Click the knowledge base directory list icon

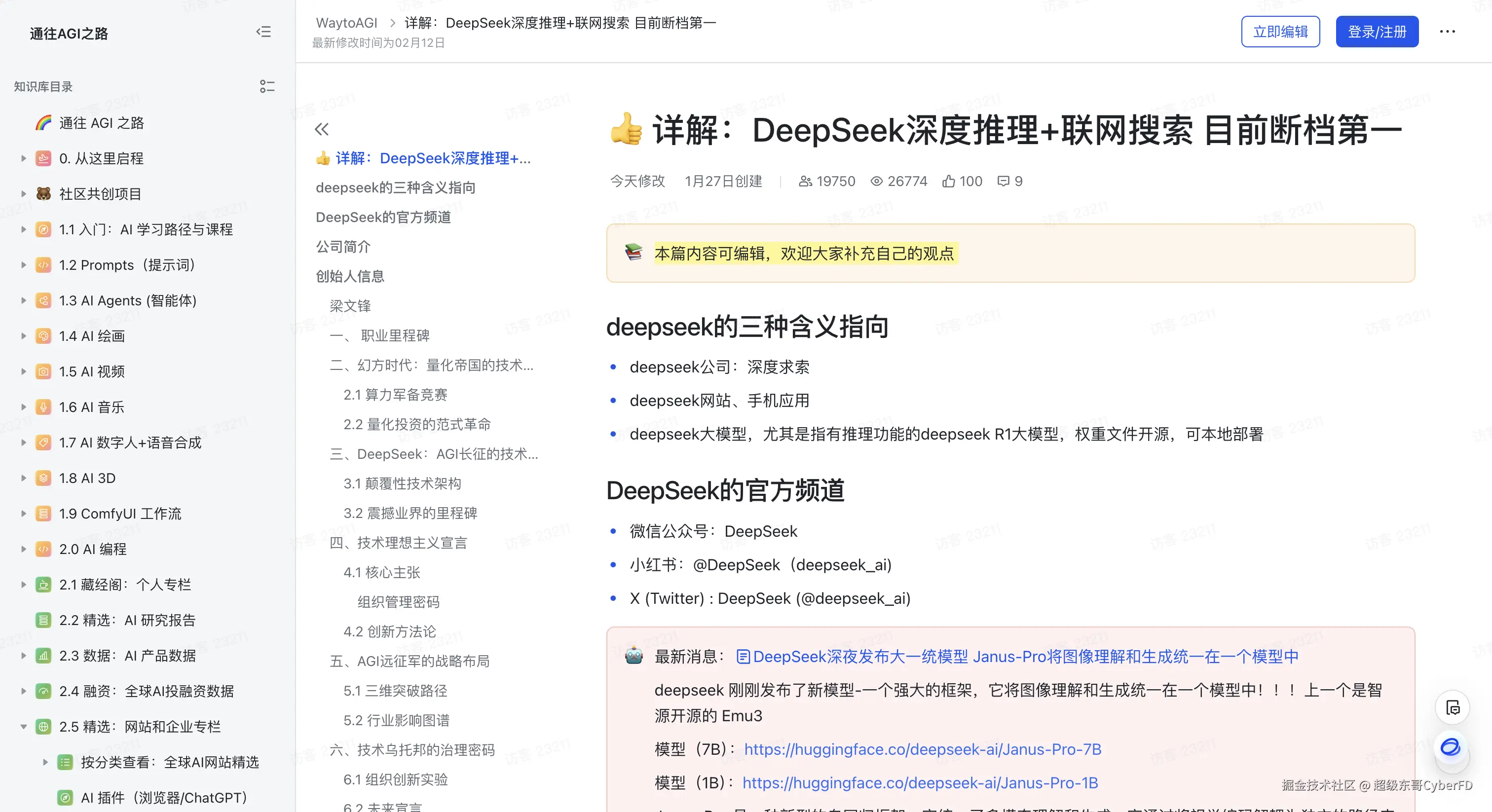tap(267, 86)
